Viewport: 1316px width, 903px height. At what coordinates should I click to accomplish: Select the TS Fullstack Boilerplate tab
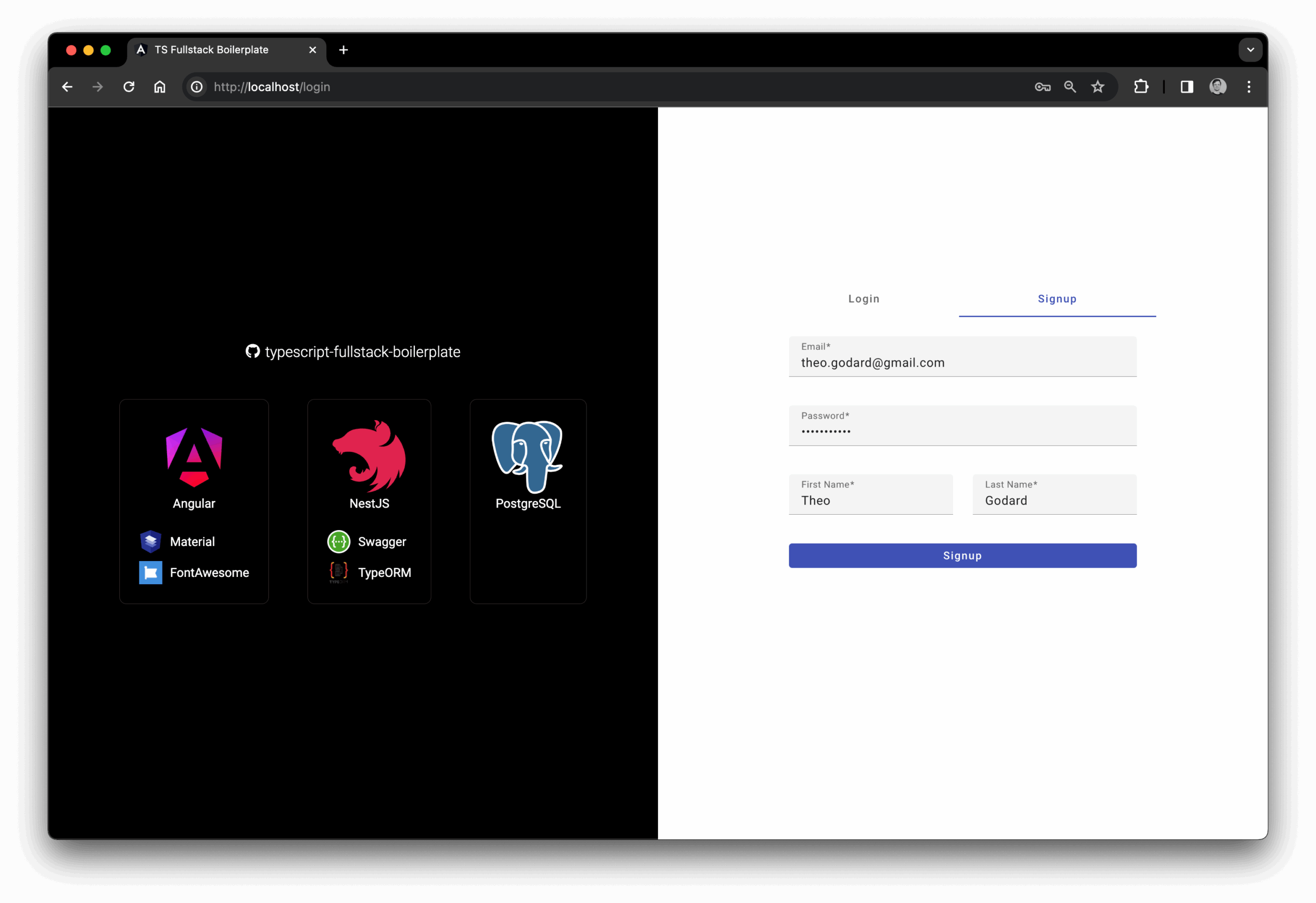click(x=227, y=50)
